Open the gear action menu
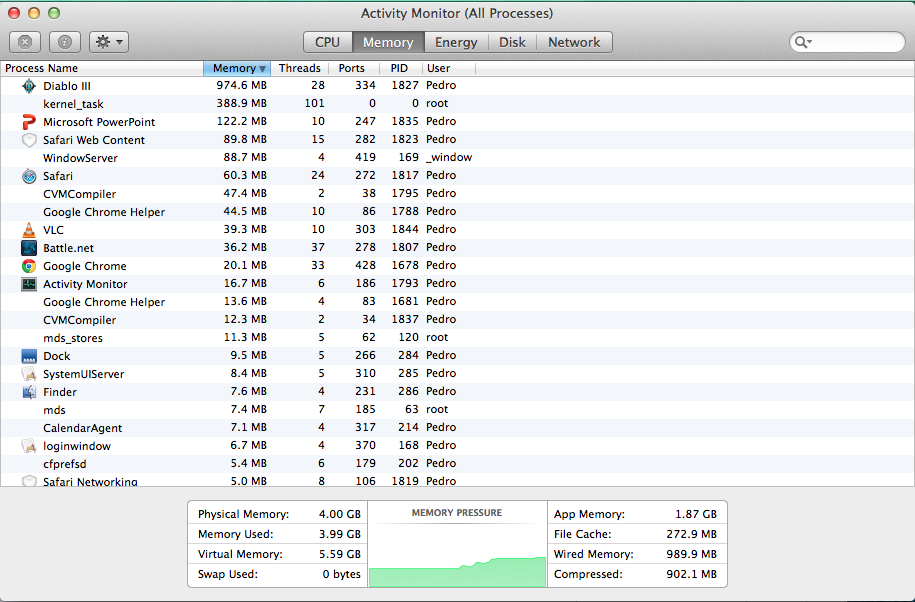The width and height of the screenshot is (915, 602). [x=109, y=42]
